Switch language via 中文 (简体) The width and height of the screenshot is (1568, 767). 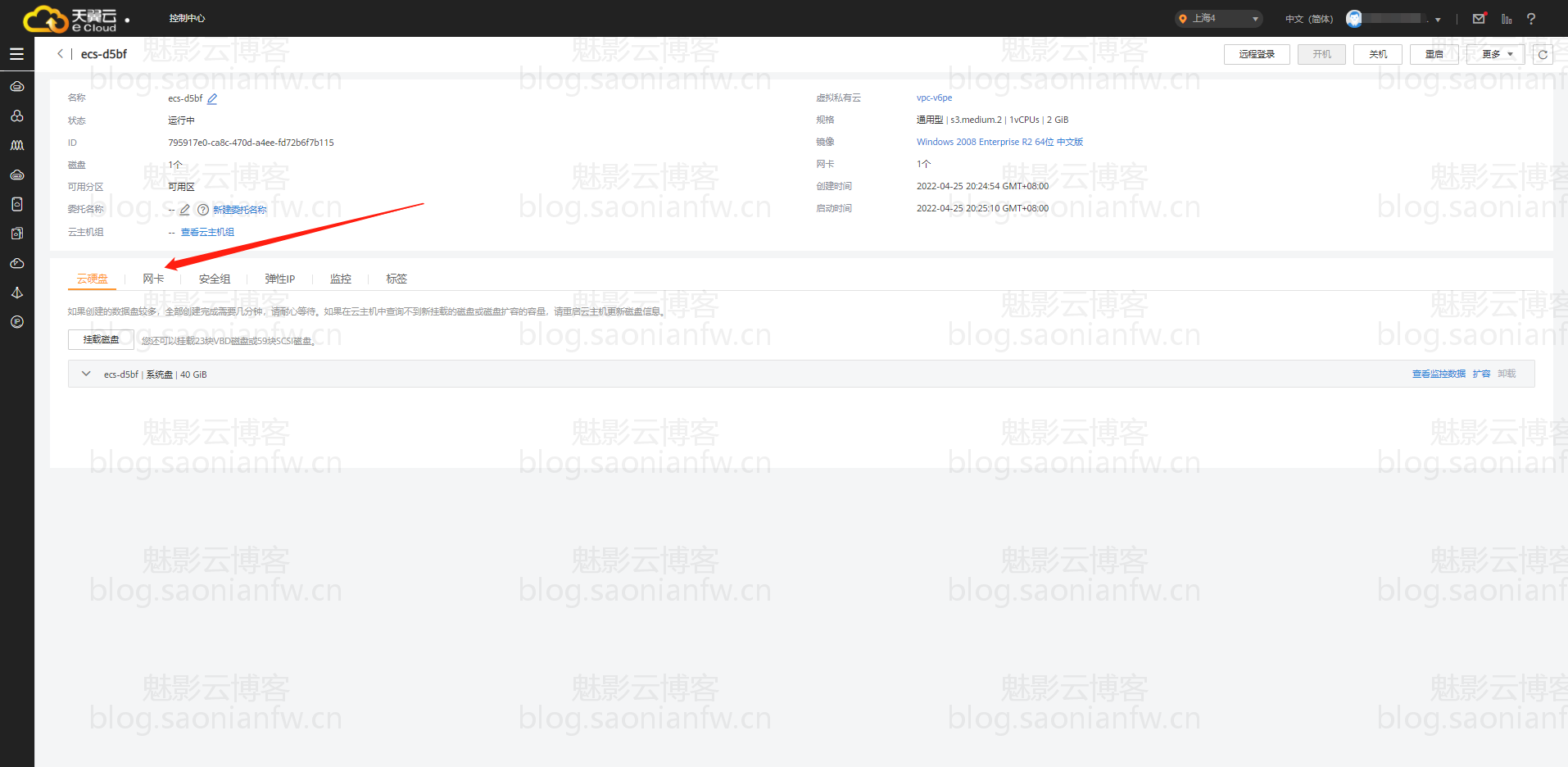[1308, 19]
